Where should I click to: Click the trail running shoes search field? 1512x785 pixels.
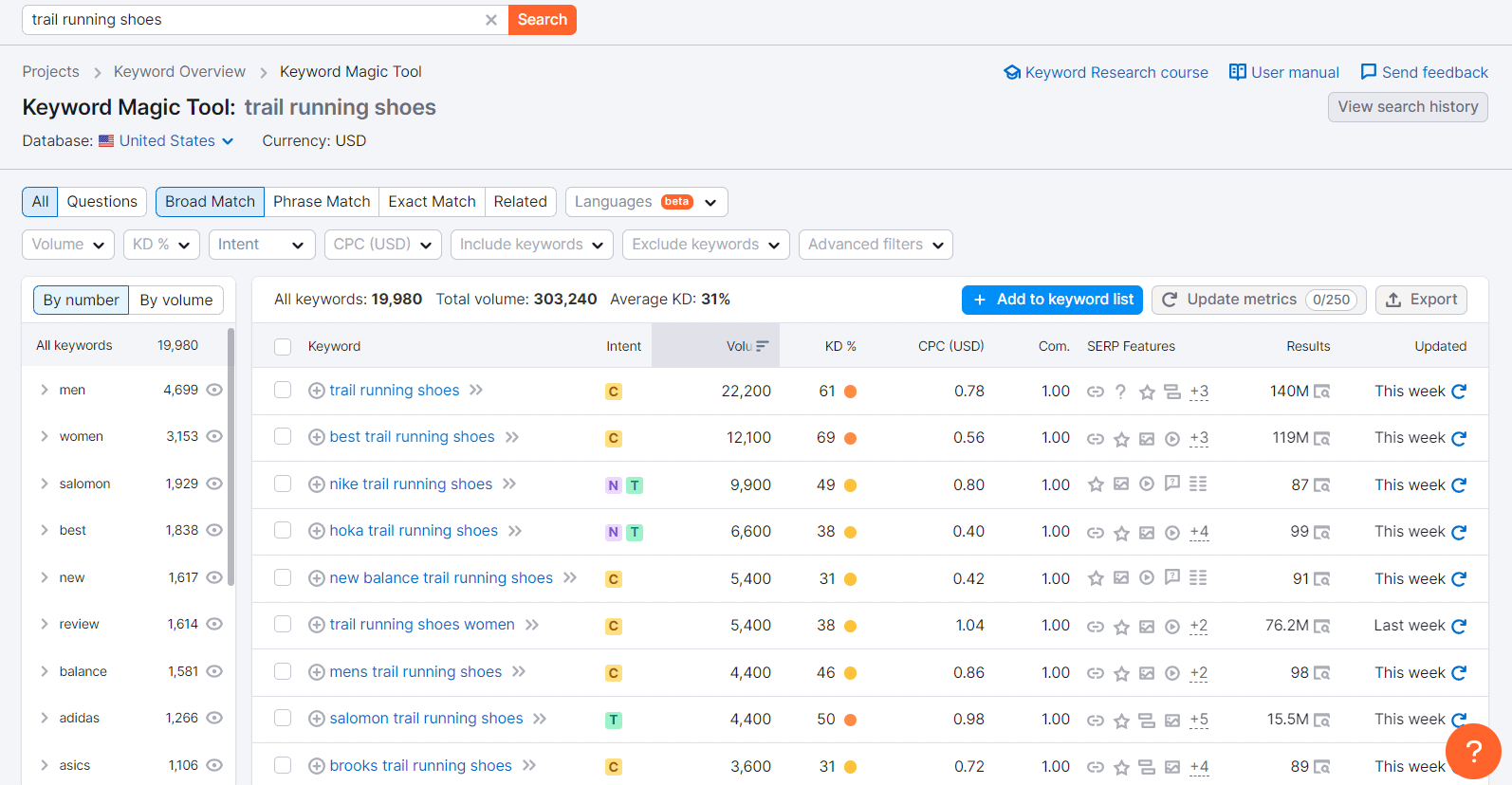tap(254, 20)
